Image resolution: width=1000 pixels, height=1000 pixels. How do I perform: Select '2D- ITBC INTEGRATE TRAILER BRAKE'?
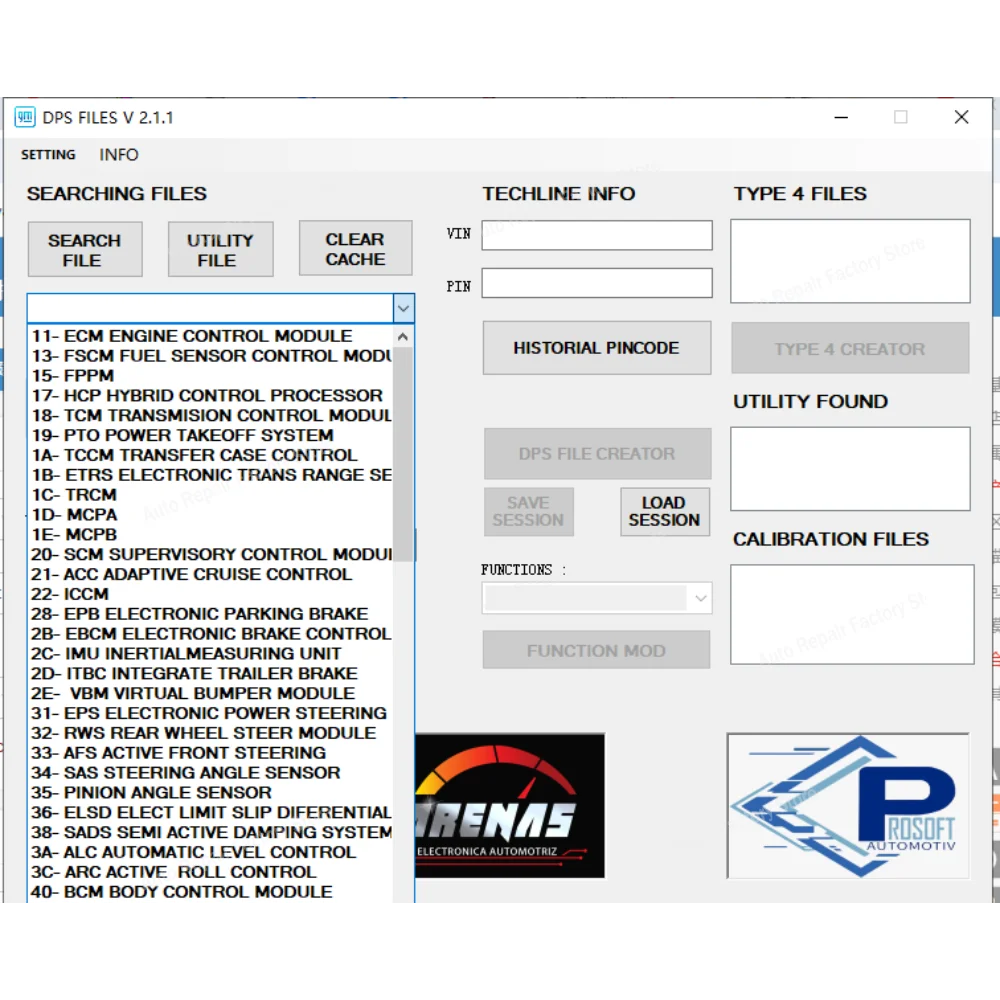pos(210,673)
